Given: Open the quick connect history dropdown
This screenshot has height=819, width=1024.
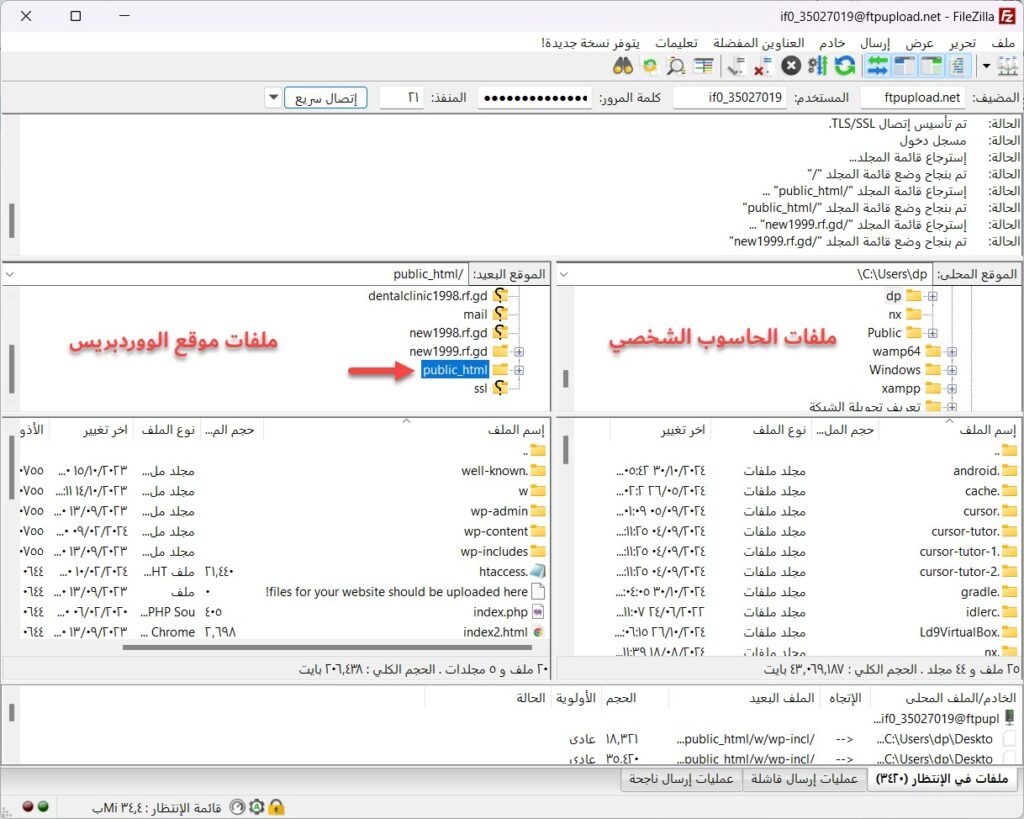Looking at the screenshot, I should [x=274, y=98].
